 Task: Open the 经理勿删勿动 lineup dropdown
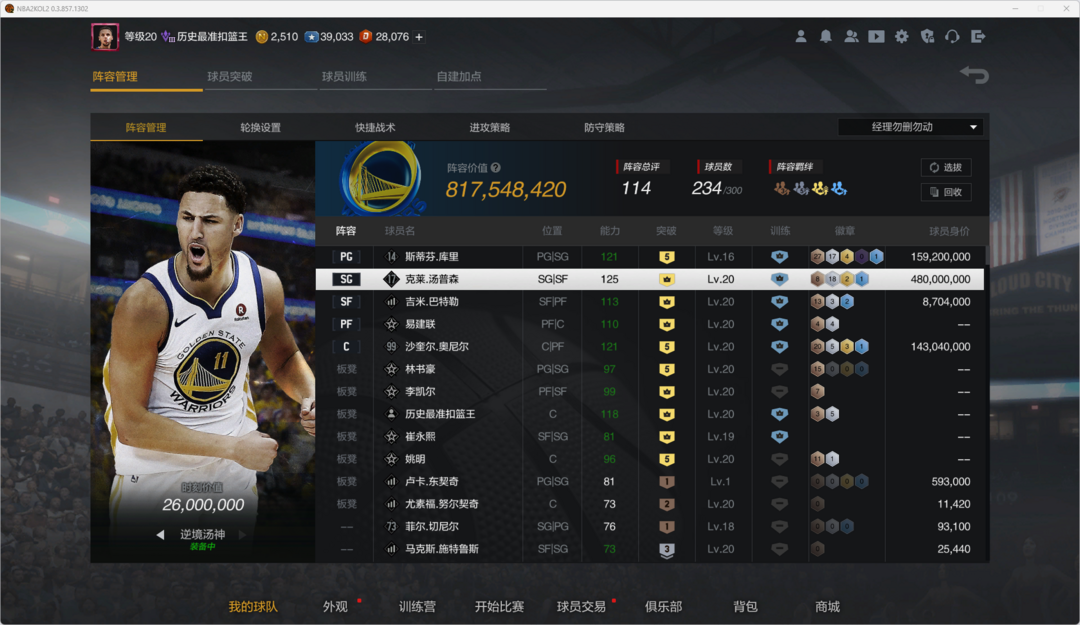pos(911,127)
